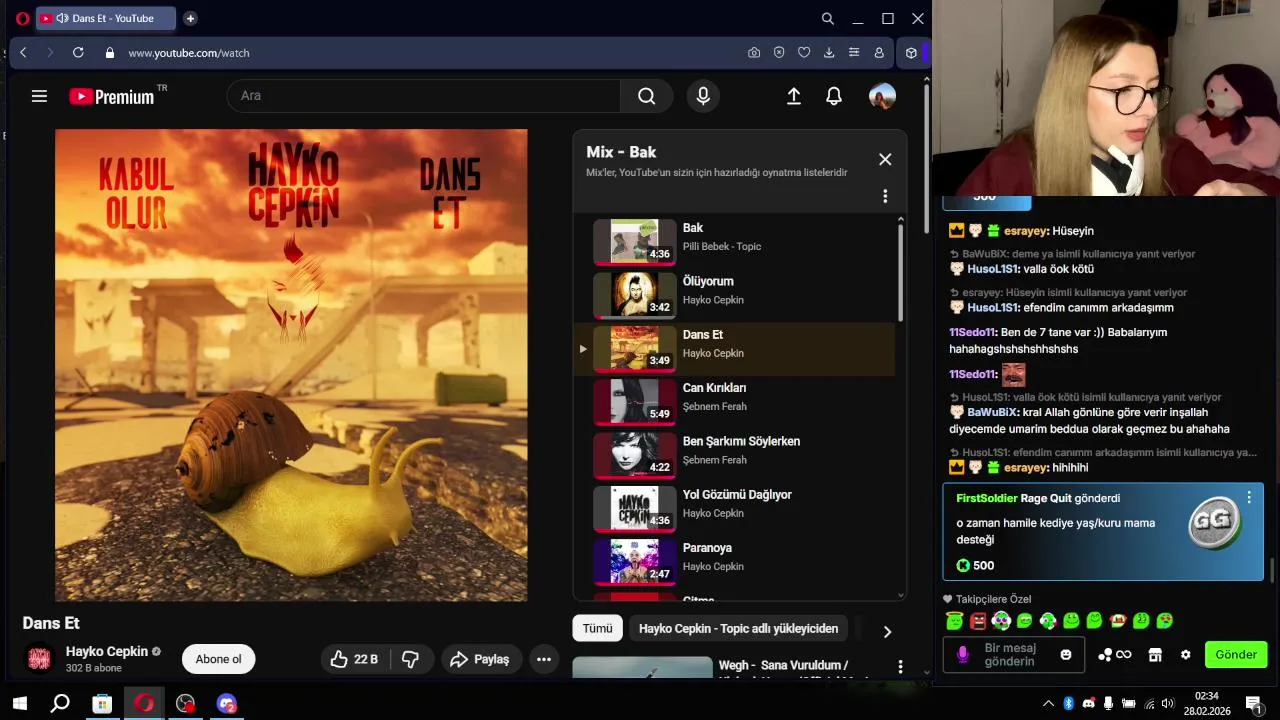Image resolution: width=1280 pixels, height=720 pixels.
Task: Go back with Opera back arrow
Action: coord(23,53)
